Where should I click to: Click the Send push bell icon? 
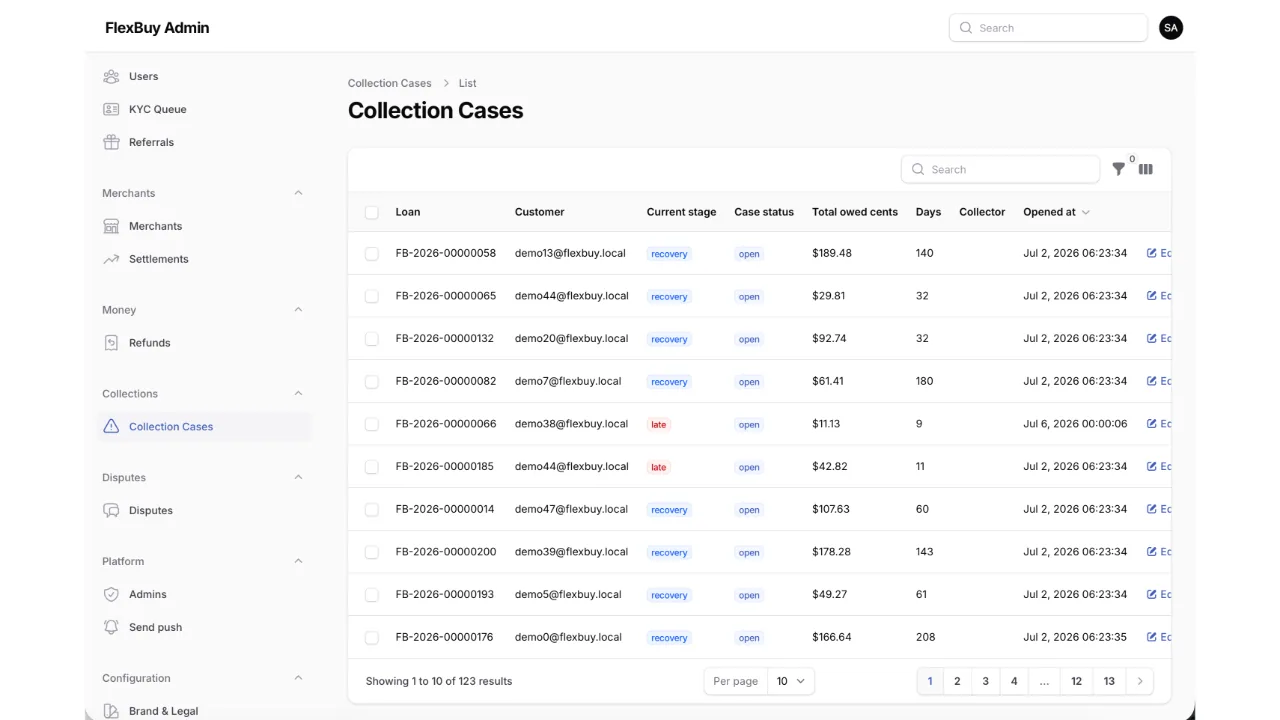coord(111,627)
